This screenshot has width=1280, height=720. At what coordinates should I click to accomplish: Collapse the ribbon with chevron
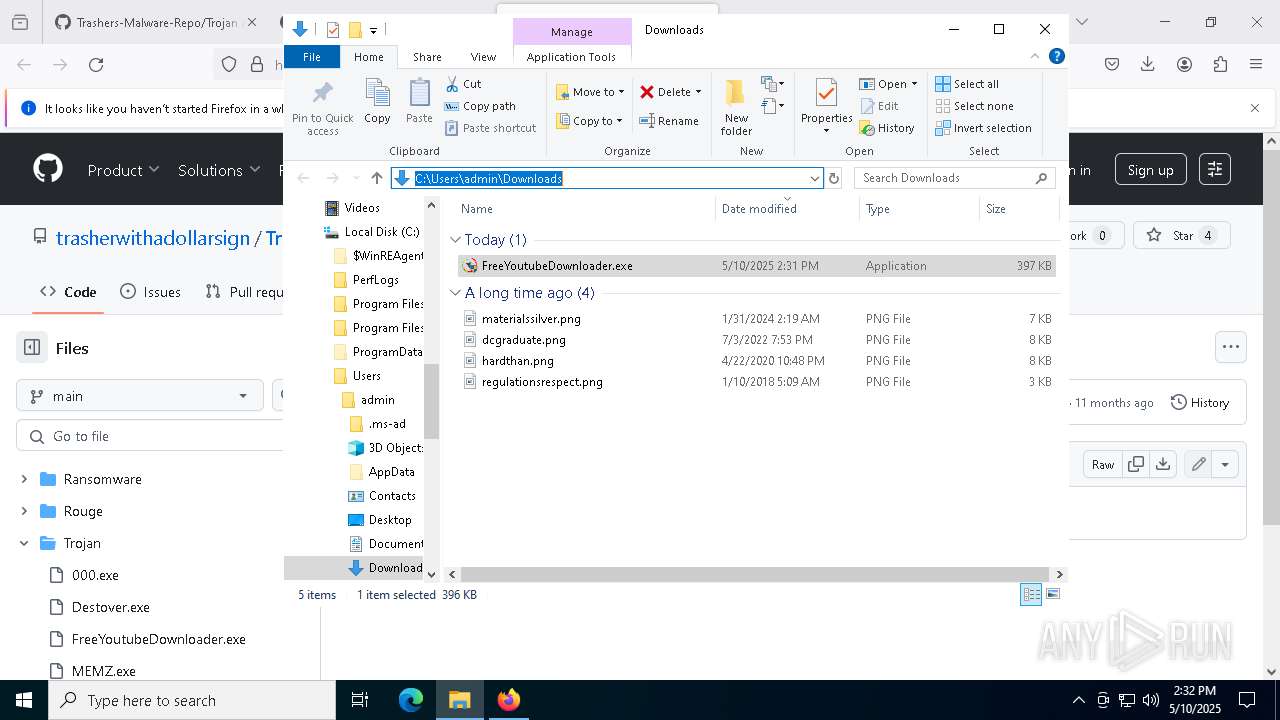click(x=1035, y=56)
